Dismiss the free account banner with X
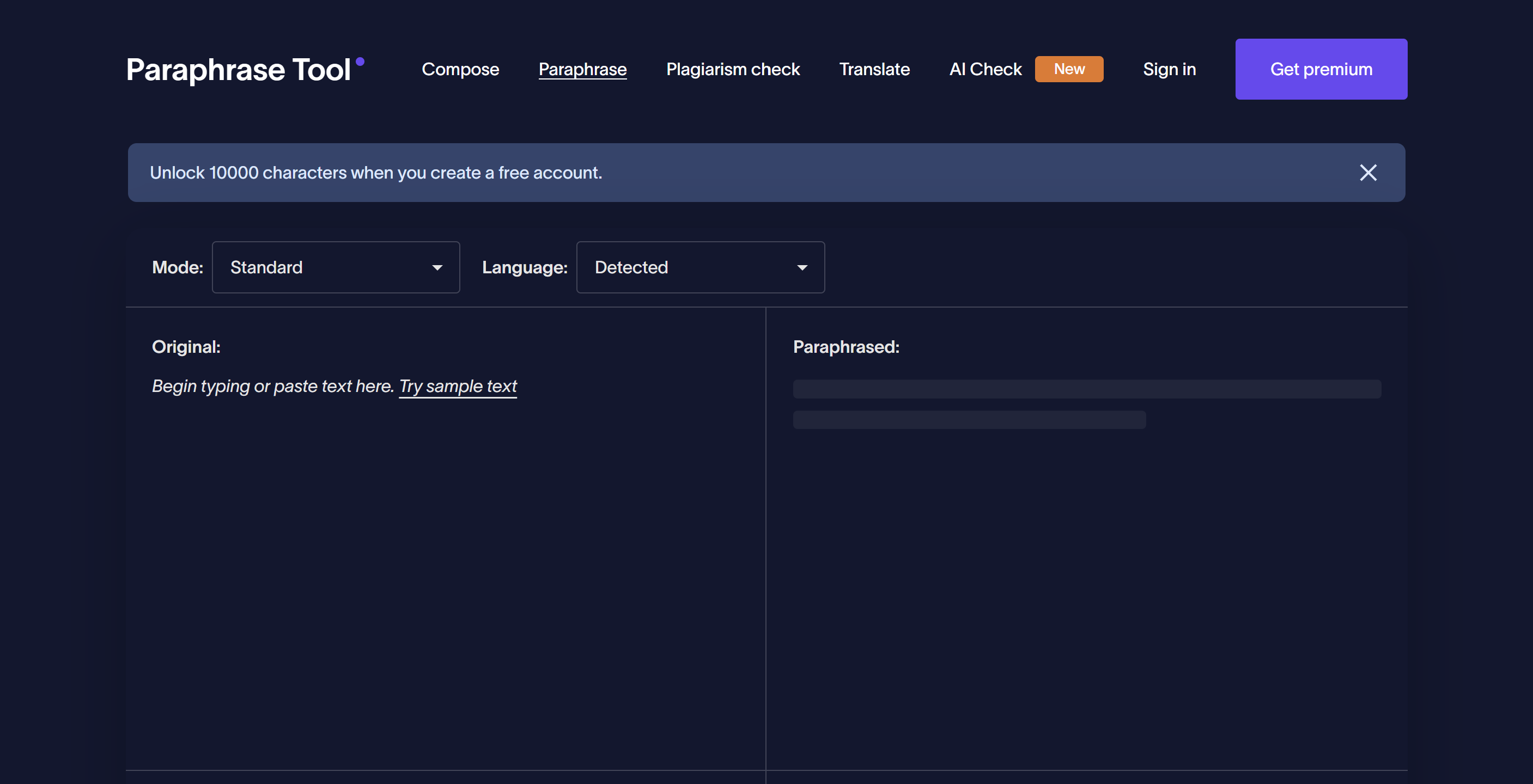 [x=1367, y=173]
